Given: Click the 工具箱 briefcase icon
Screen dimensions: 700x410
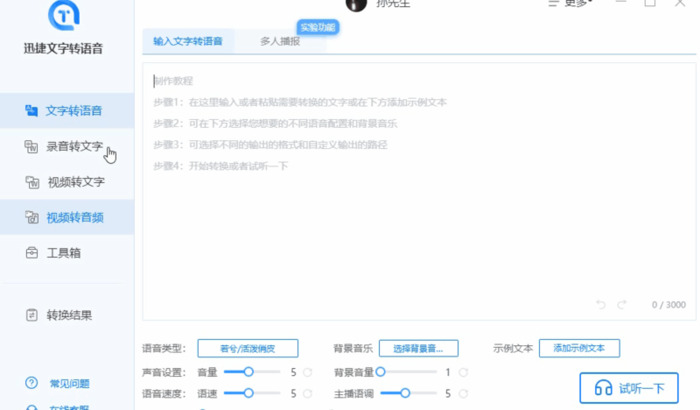Looking at the screenshot, I should click(x=32, y=253).
